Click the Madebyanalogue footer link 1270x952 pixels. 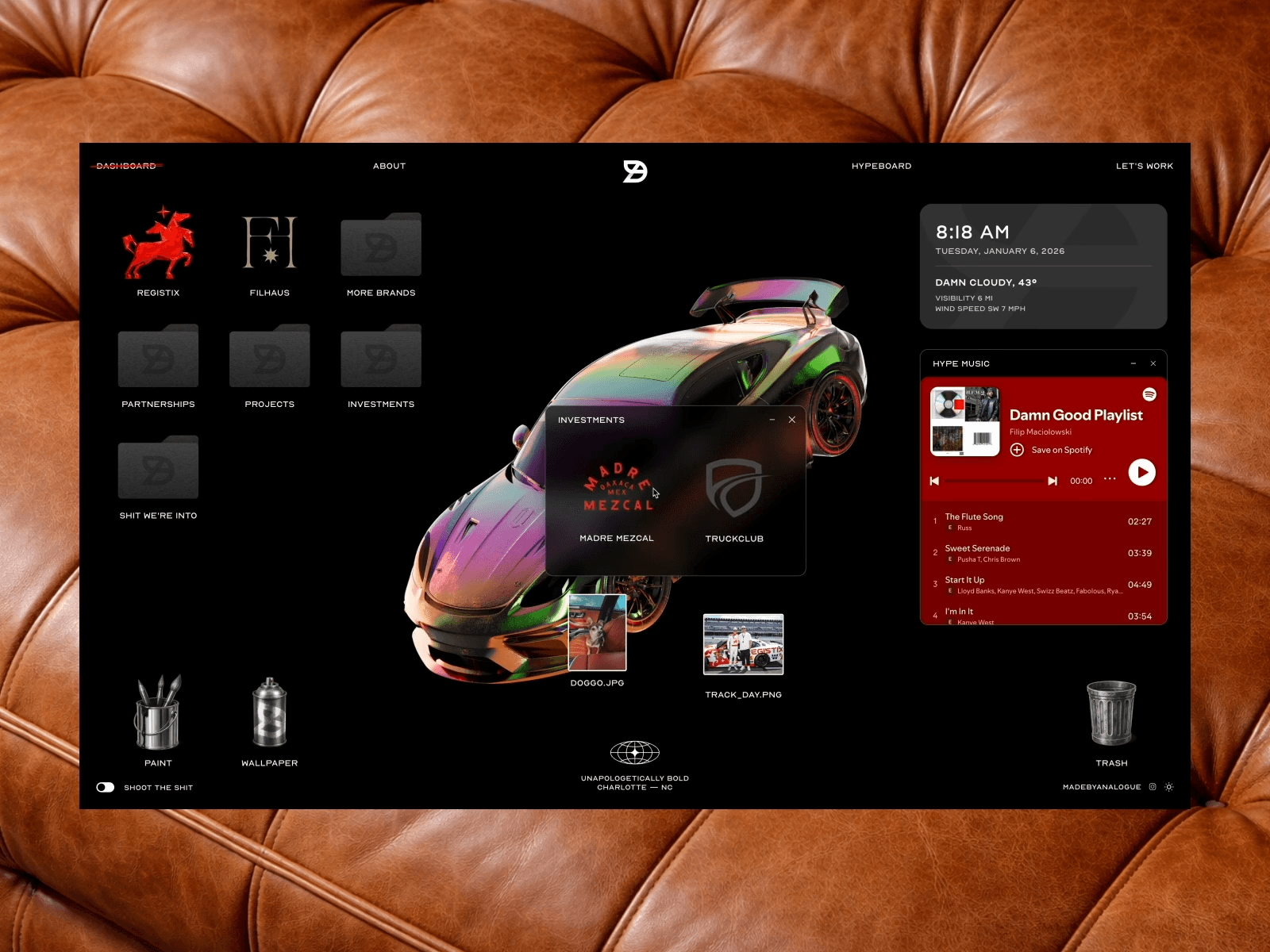pyautogui.click(x=1102, y=787)
